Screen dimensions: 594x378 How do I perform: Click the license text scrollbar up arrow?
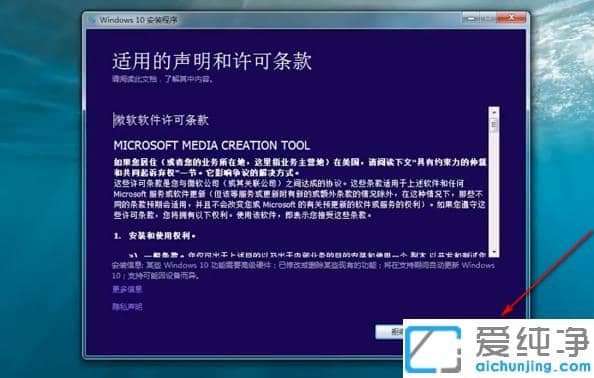pyautogui.click(x=494, y=112)
